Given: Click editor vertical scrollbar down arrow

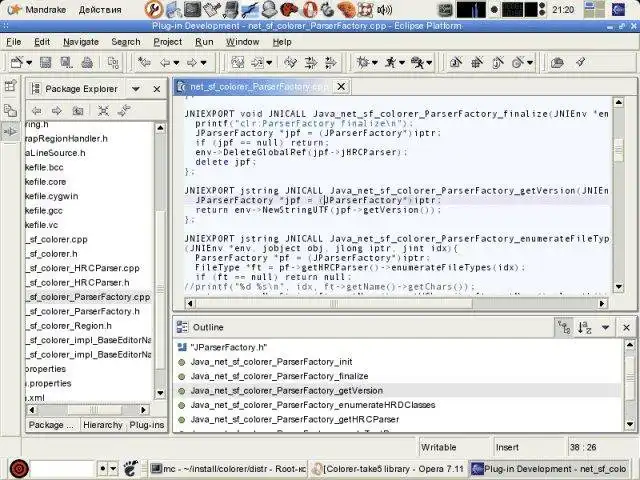Looking at the screenshot, I should click(619, 287).
